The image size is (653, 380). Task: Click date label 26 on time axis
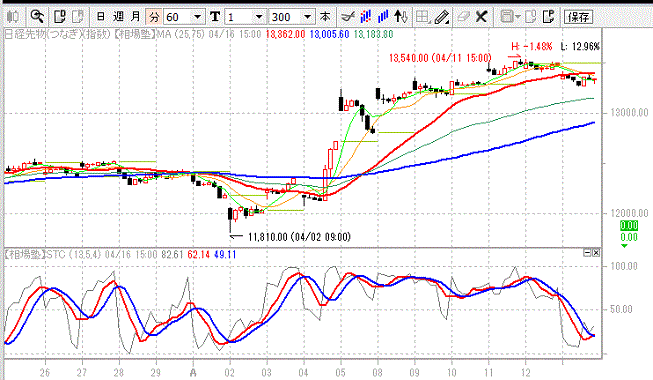click(x=45, y=372)
